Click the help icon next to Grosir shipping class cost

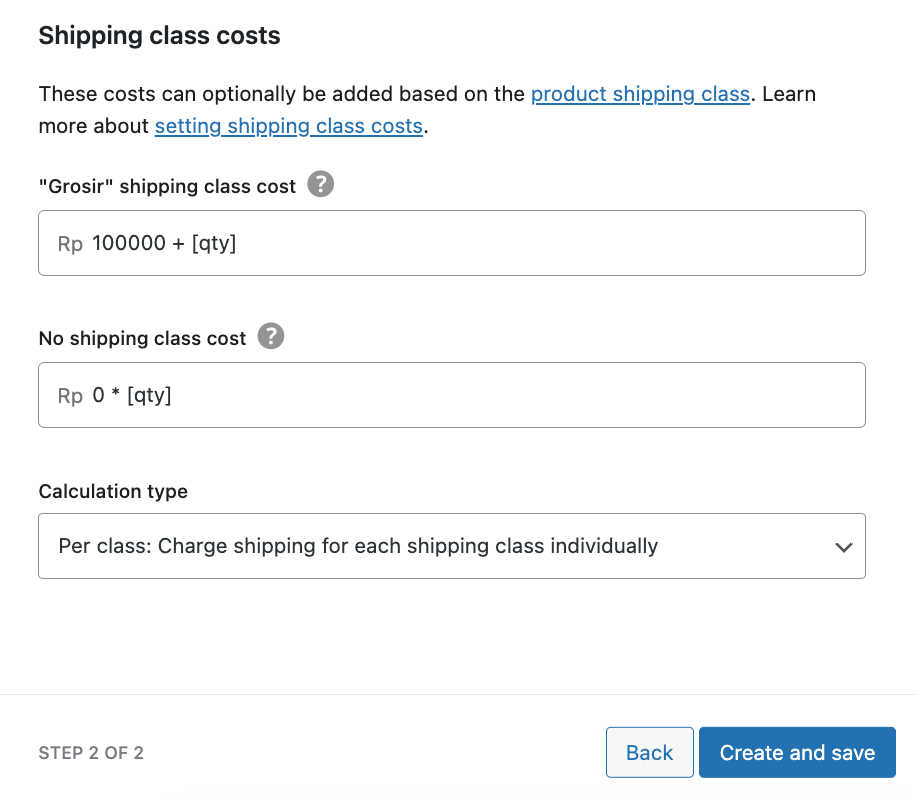pyautogui.click(x=320, y=184)
